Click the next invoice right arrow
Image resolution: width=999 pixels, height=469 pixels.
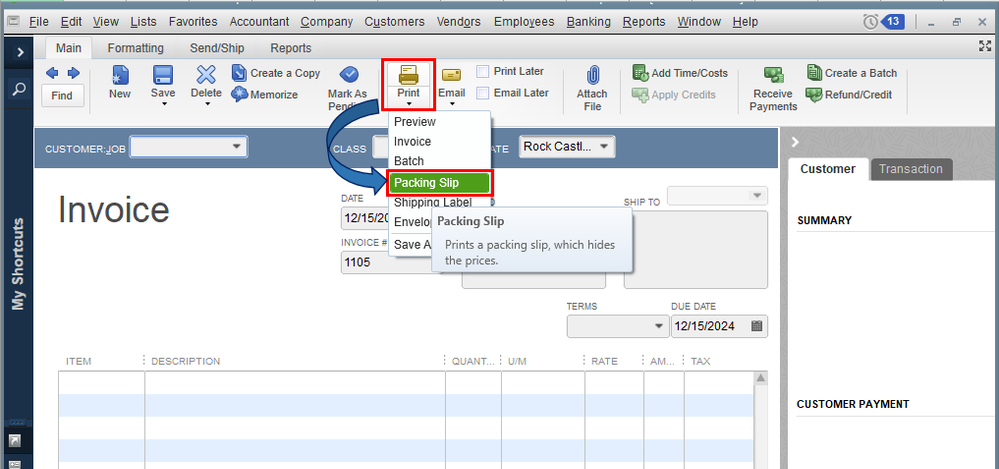pos(73,73)
